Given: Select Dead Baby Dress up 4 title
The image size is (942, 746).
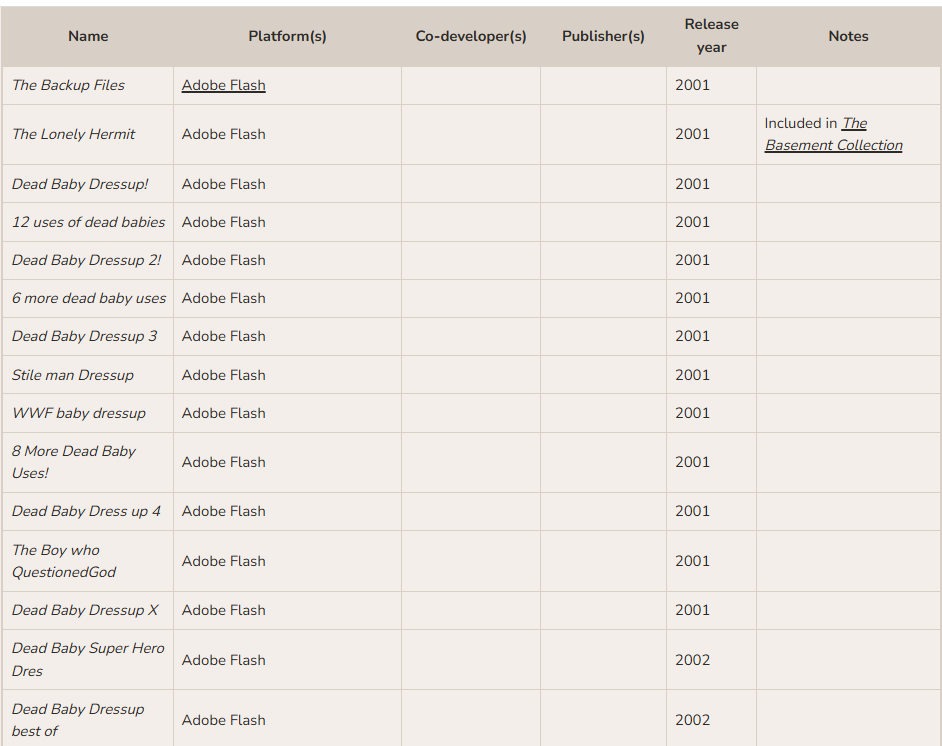Looking at the screenshot, I should (x=87, y=511).
